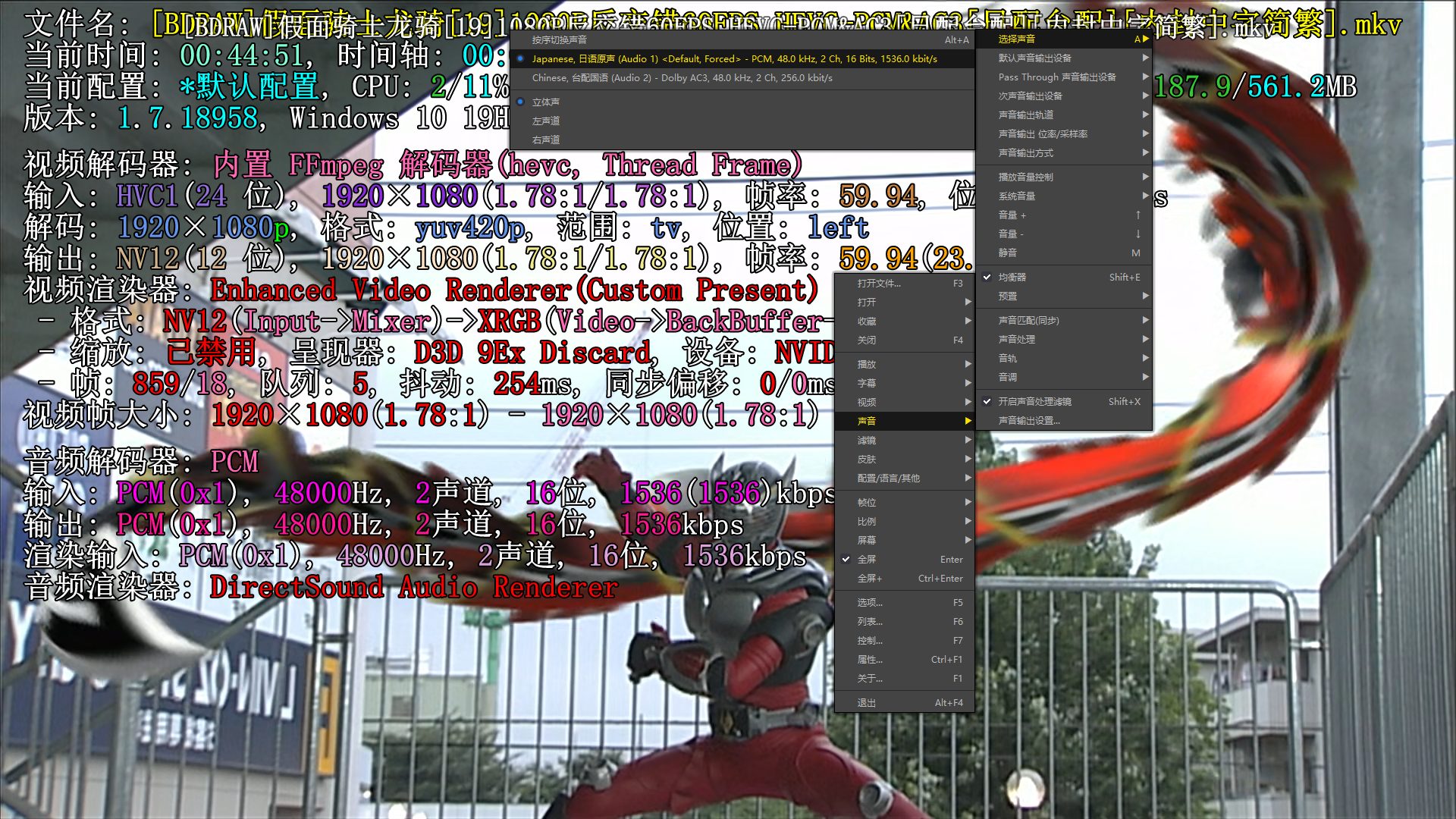Expand 选择声音 submenu
Viewport: 1456px width, 819px height.
[x=1064, y=39]
